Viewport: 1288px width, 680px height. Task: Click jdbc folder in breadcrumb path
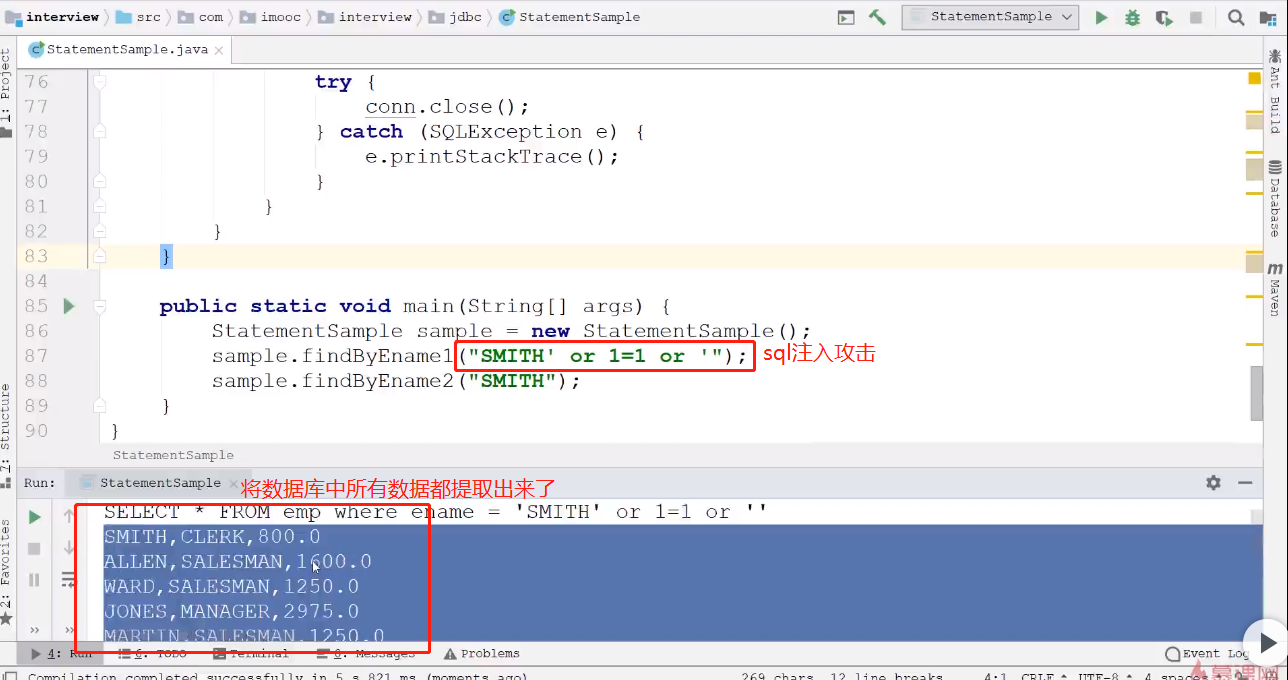click(458, 17)
